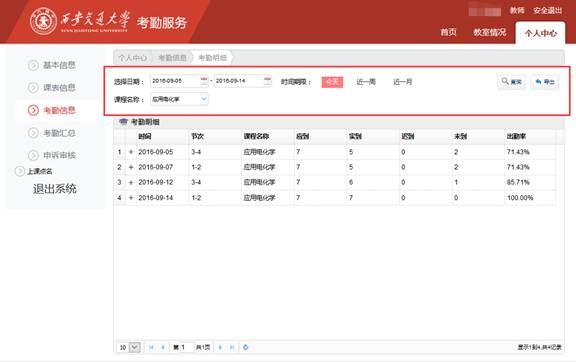Open the start date calendar picker icon

pos(204,81)
